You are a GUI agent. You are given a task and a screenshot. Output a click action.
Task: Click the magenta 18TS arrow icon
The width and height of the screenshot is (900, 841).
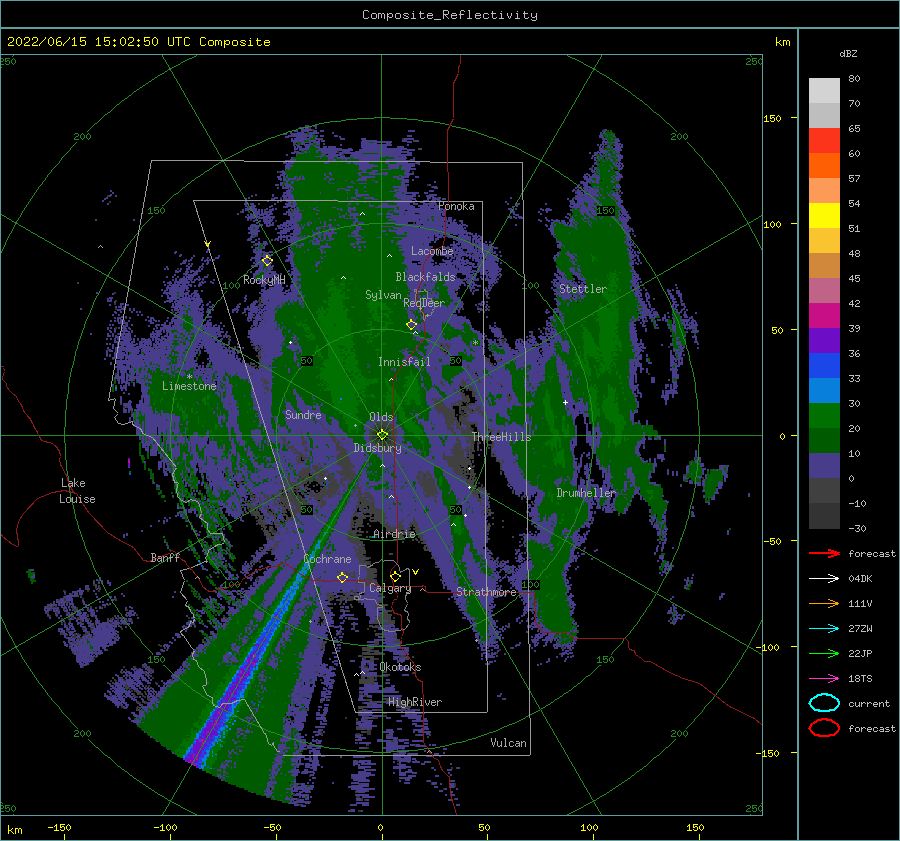(x=824, y=679)
